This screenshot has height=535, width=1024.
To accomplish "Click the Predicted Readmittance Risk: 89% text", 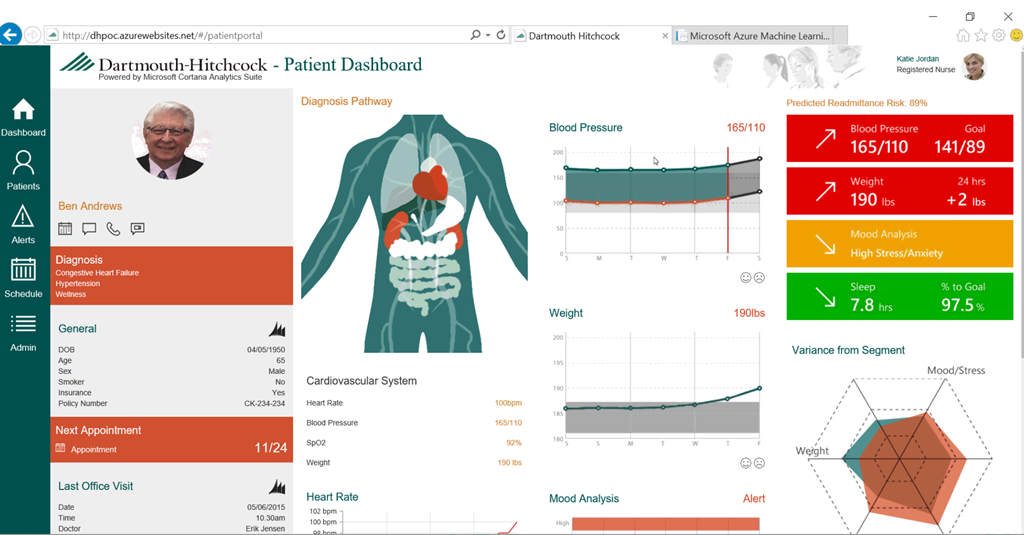I will click(x=857, y=103).
